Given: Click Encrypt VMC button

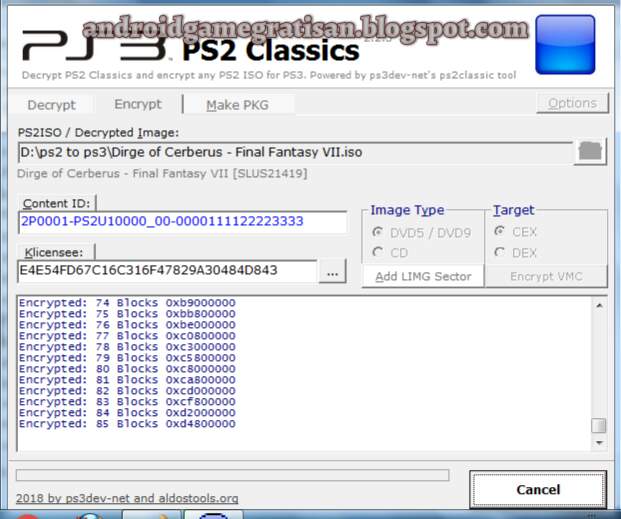Looking at the screenshot, I should [547, 276].
